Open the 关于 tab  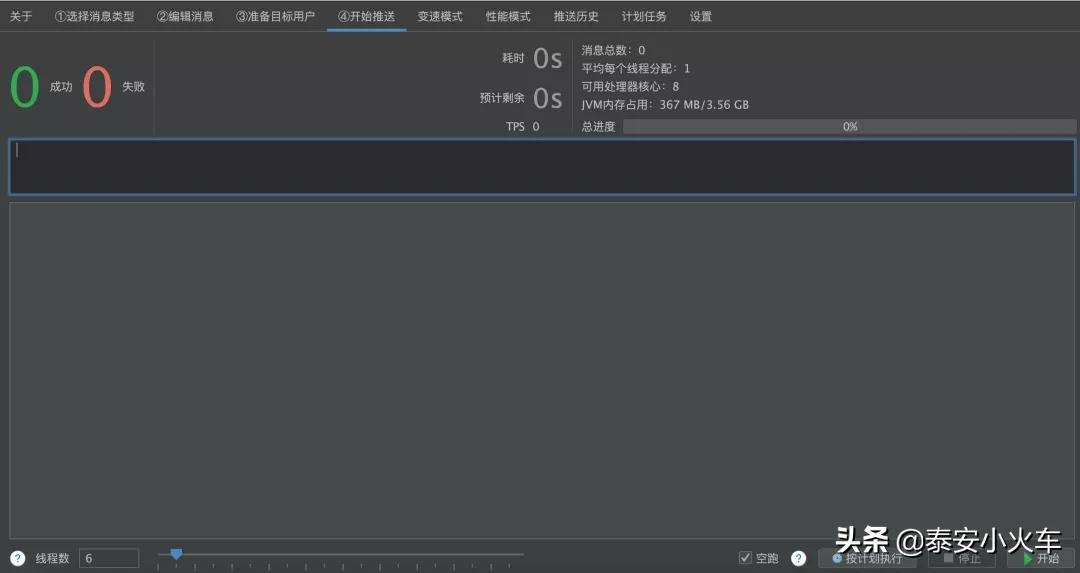click(21, 16)
